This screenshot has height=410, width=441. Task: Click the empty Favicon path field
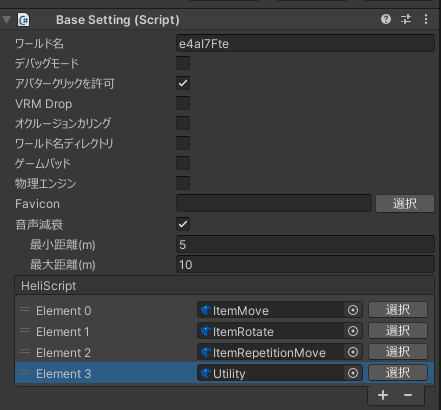tap(274, 203)
